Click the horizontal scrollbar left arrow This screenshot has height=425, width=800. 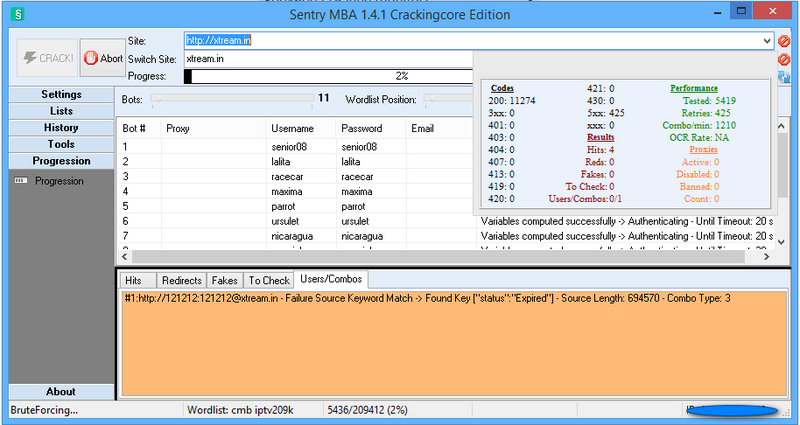[124, 257]
